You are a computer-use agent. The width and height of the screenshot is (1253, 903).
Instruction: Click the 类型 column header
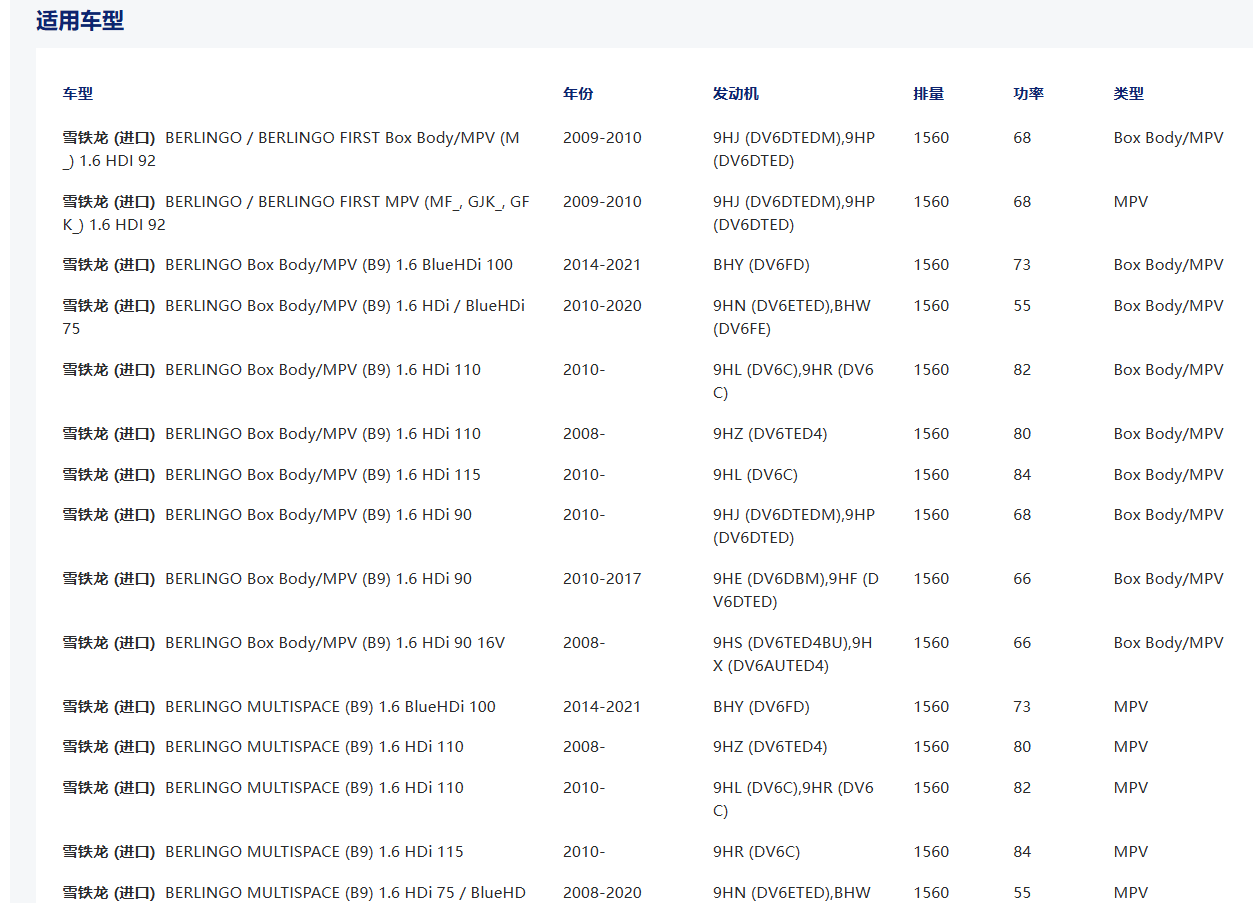pyautogui.click(x=1128, y=94)
